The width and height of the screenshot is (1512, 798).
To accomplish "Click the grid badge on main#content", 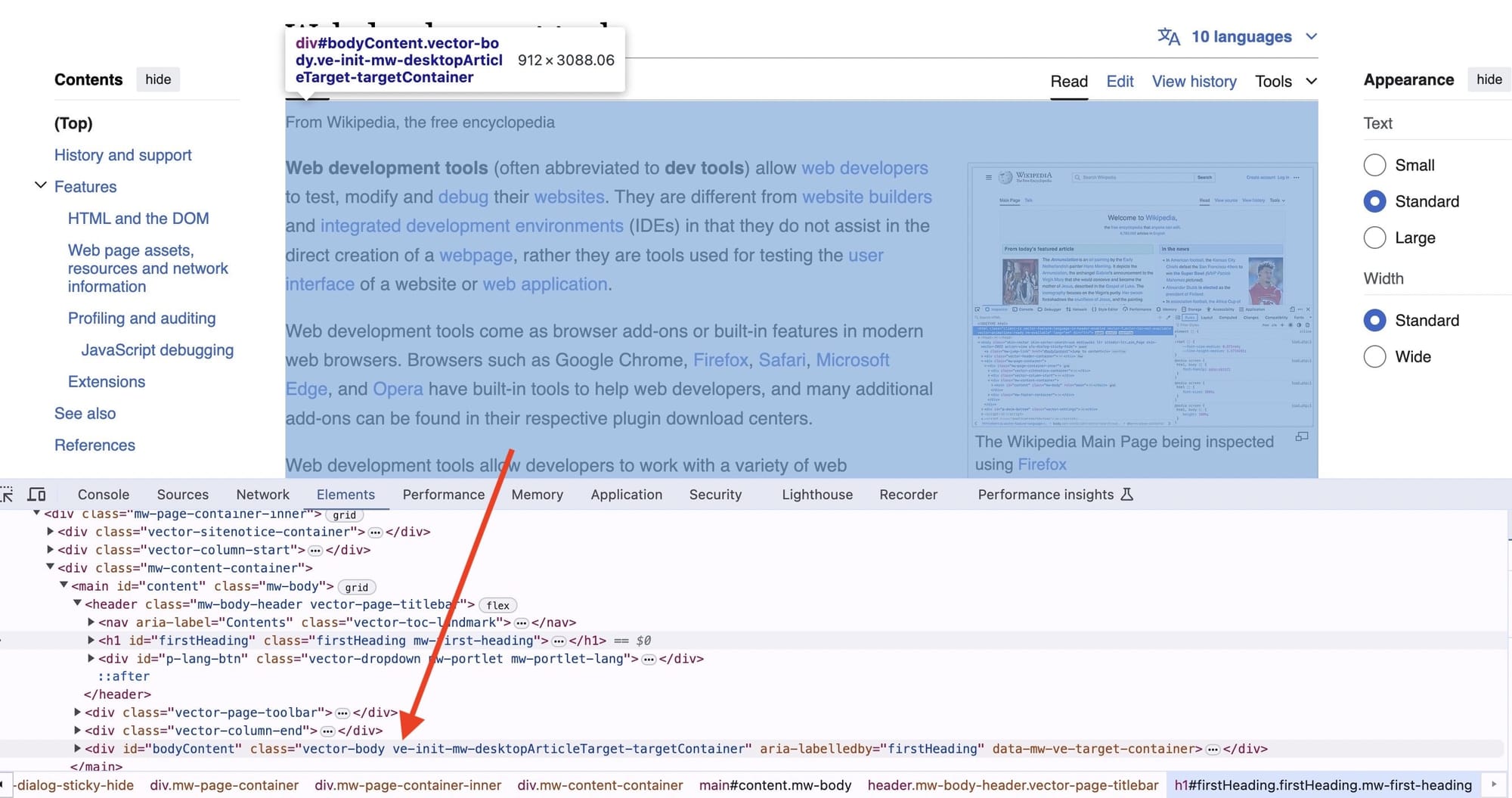I will (x=356, y=587).
